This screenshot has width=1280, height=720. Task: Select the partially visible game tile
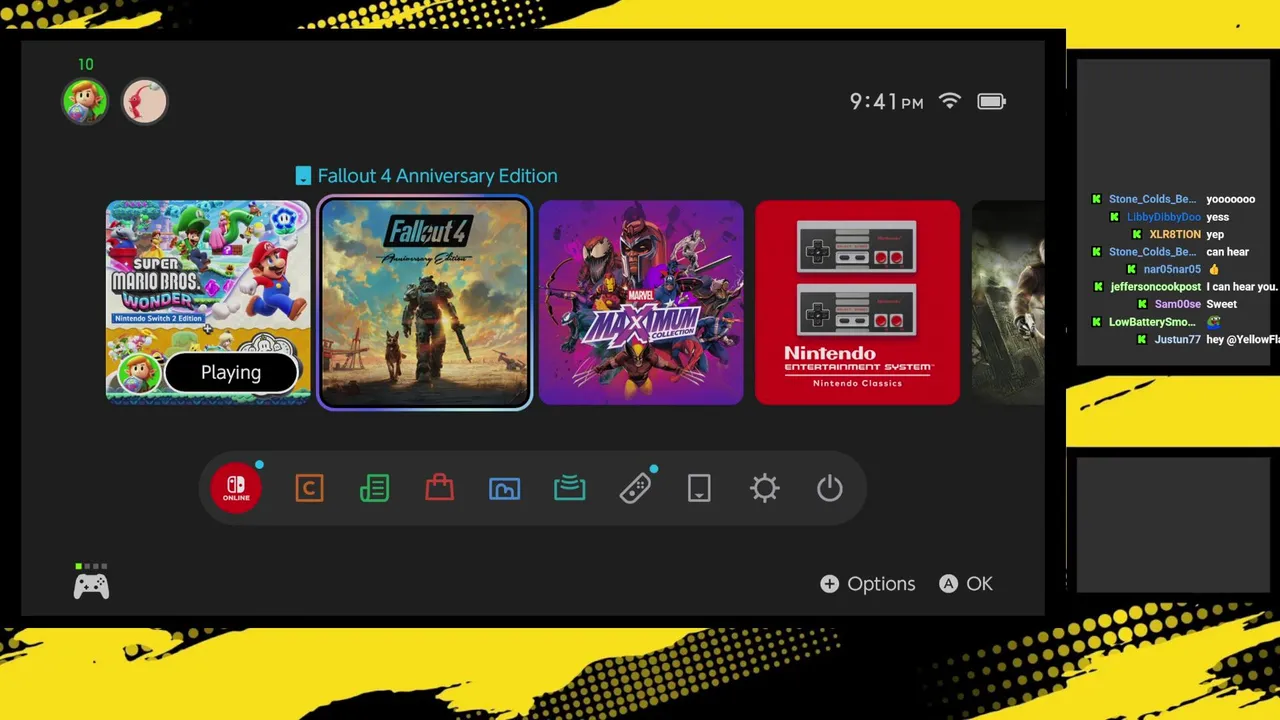[1008, 302]
